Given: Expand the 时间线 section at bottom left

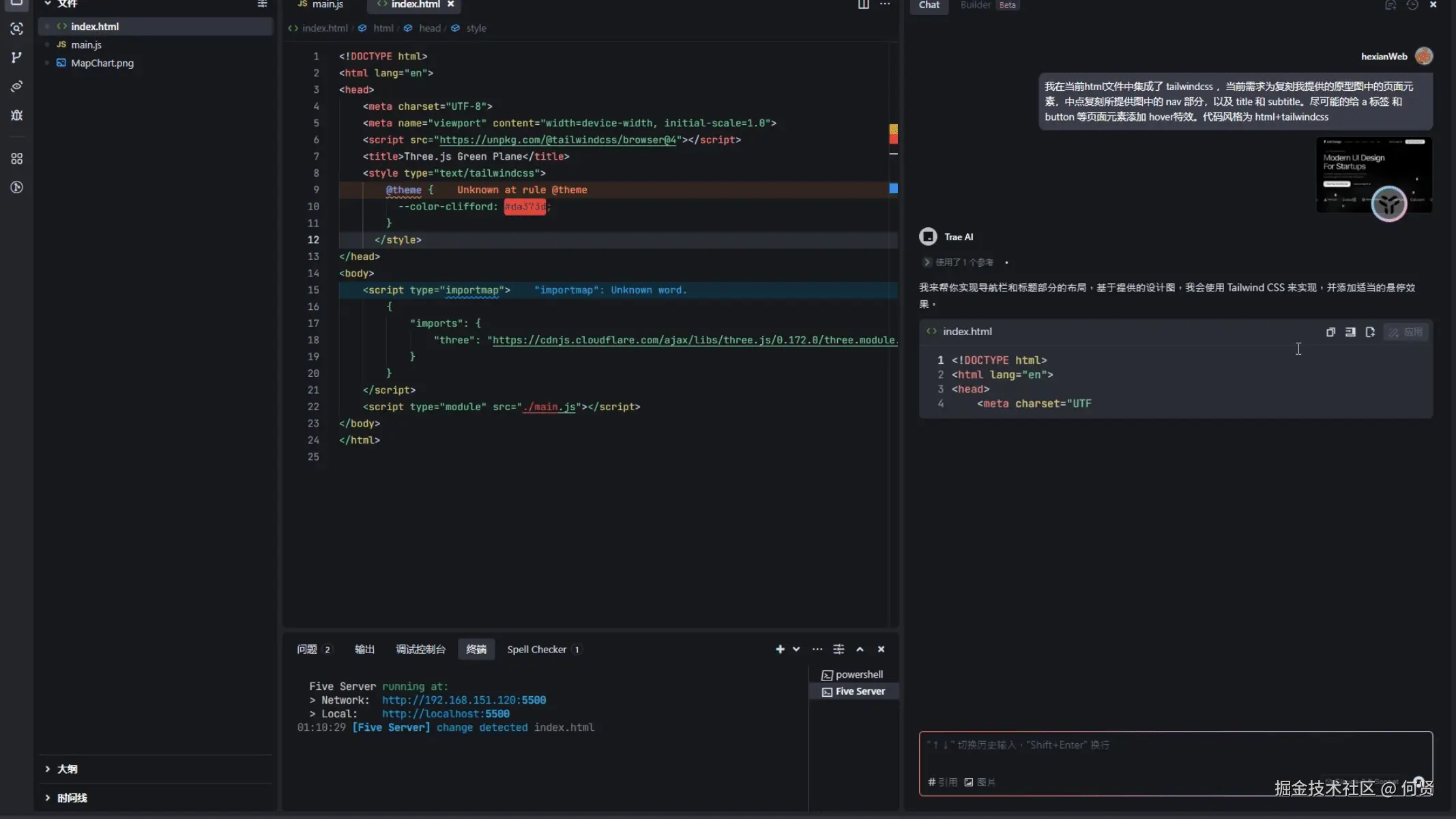Looking at the screenshot, I should 72,797.
